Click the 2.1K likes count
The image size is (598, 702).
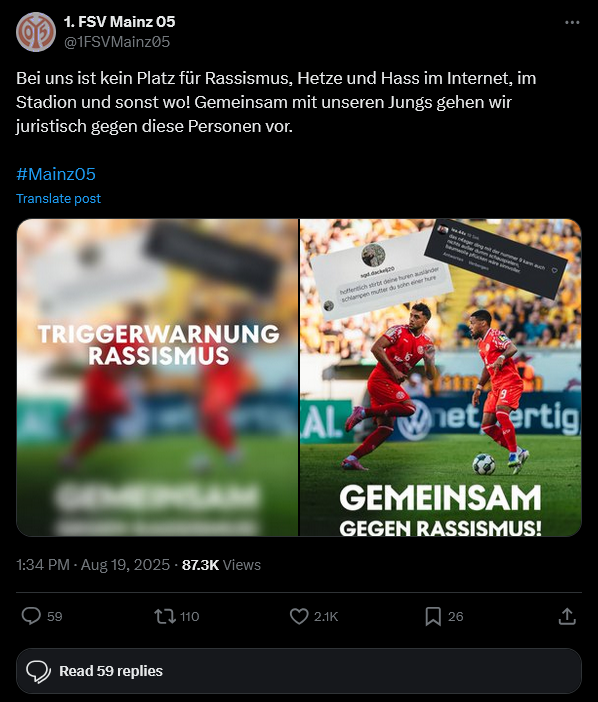(x=326, y=616)
